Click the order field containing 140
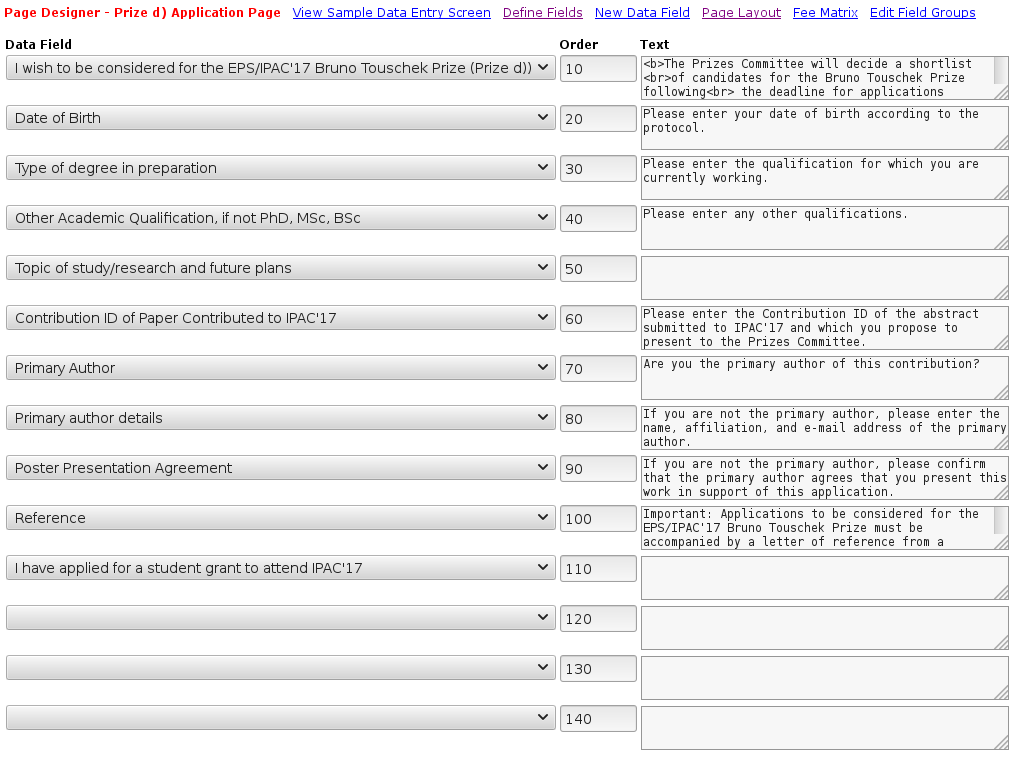This screenshot has height=759, width=1020. [598, 719]
